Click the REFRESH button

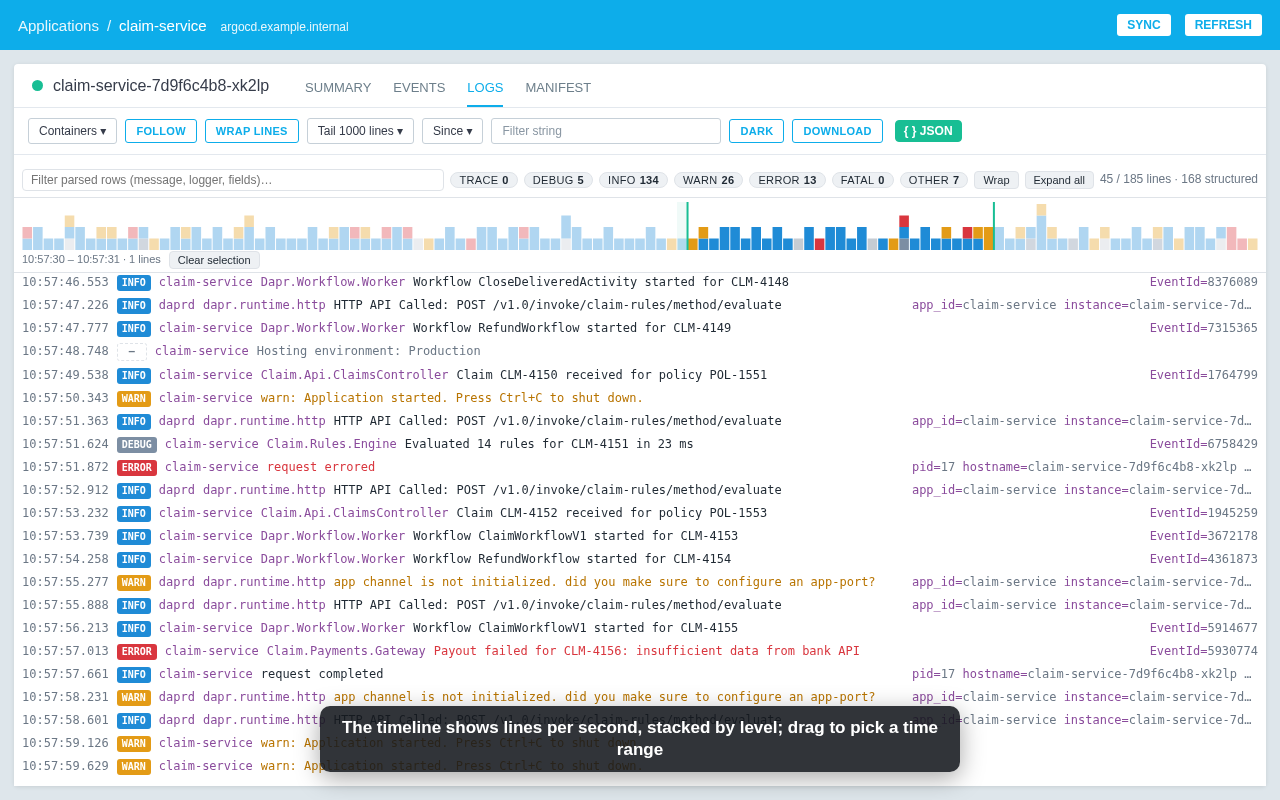(x=1223, y=25)
